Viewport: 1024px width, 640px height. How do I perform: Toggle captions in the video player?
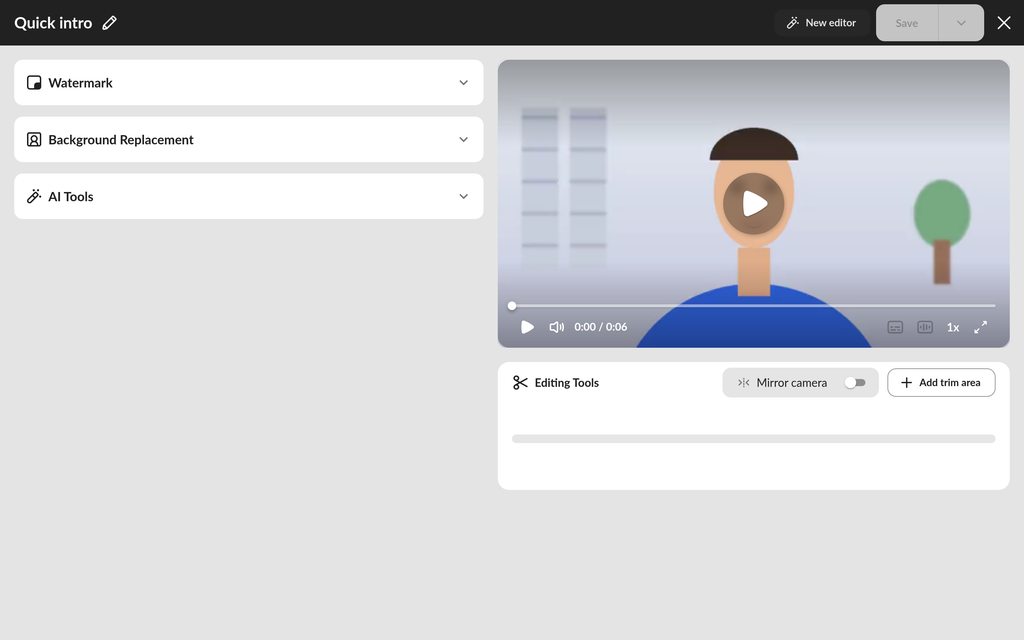click(895, 327)
